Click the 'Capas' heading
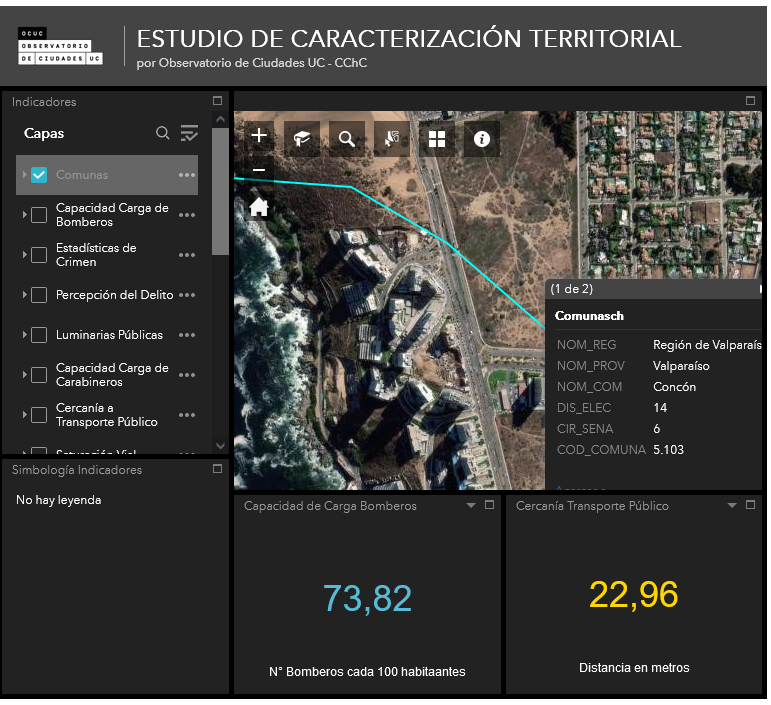771x705 pixels. (44, 134)
